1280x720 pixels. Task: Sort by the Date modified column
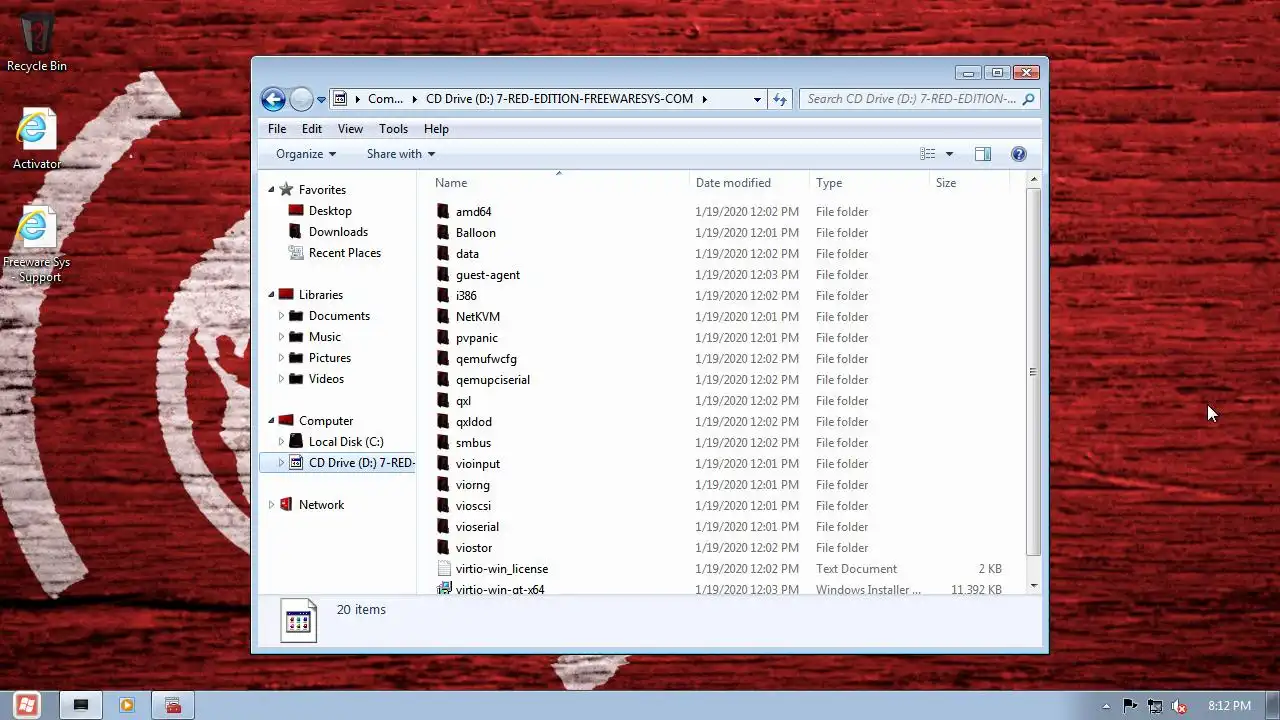click(749, 183)
